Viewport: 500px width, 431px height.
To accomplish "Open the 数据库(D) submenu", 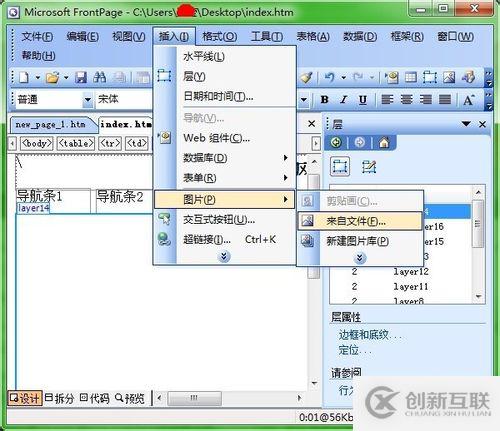I will coord(225,158).
